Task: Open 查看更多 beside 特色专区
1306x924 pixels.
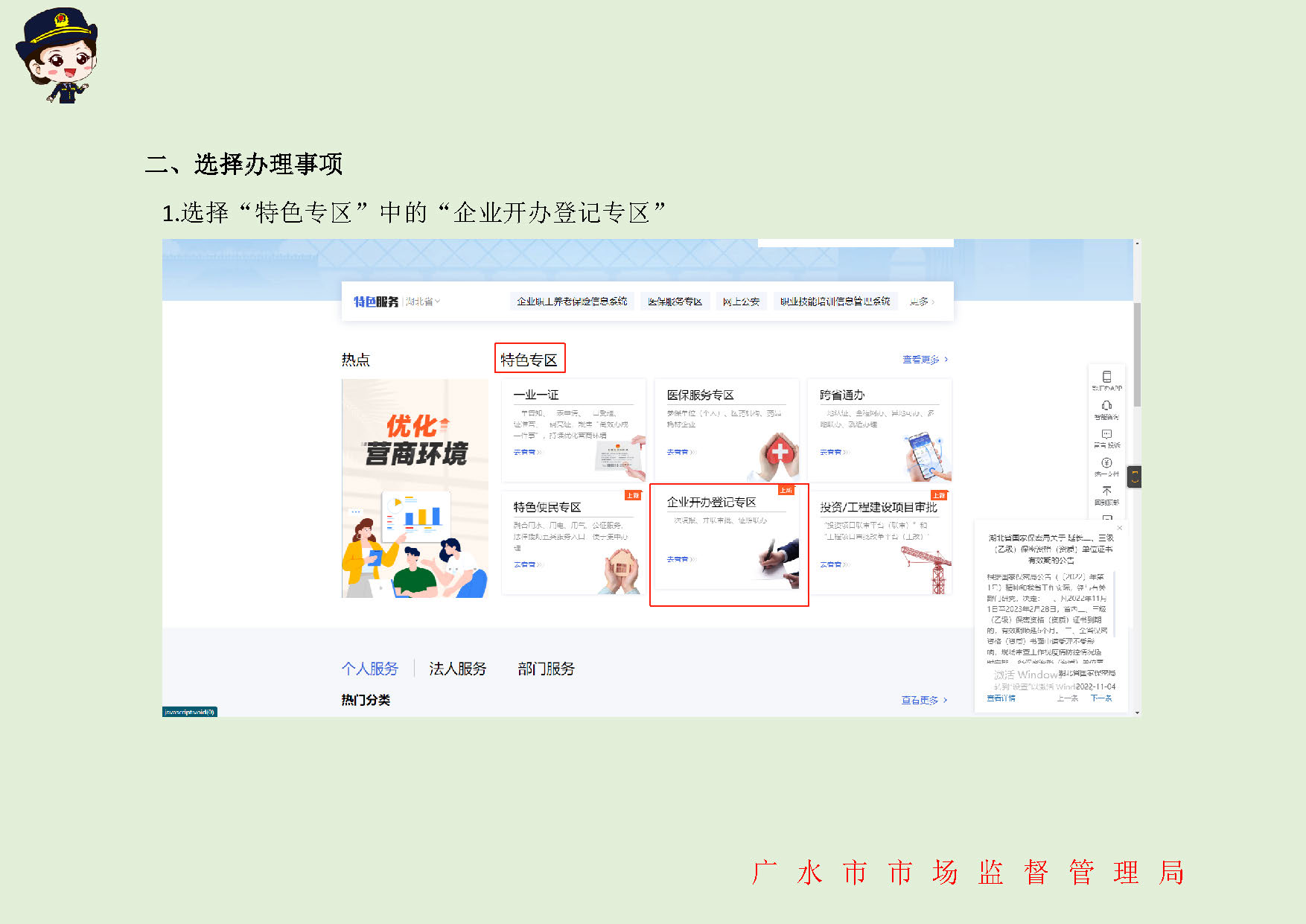Action: pyautogui.click(x=926, y=360)
